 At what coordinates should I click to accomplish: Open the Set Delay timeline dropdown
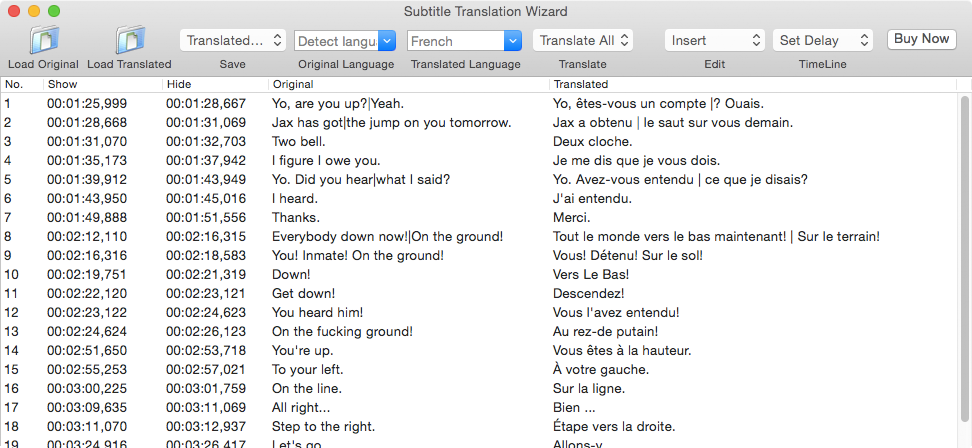823,40
